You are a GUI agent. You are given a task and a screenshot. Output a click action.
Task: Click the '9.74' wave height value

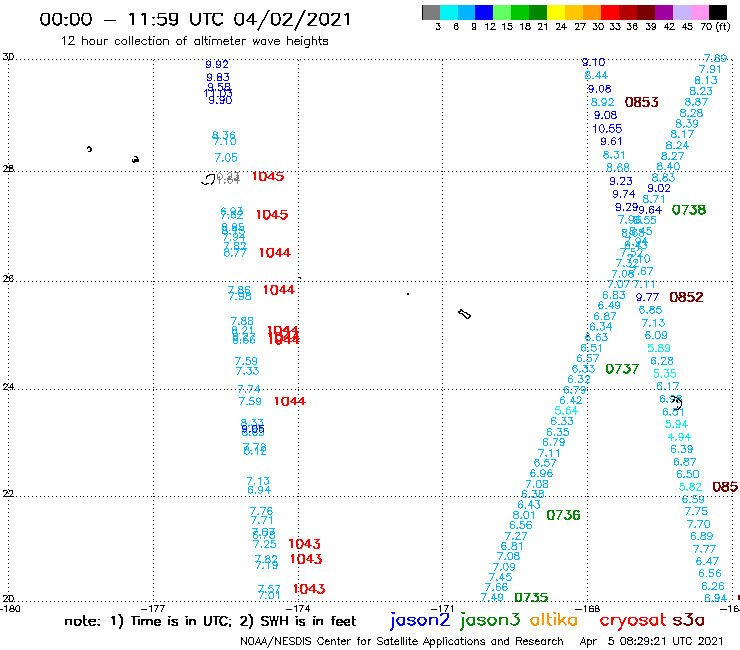623,194
